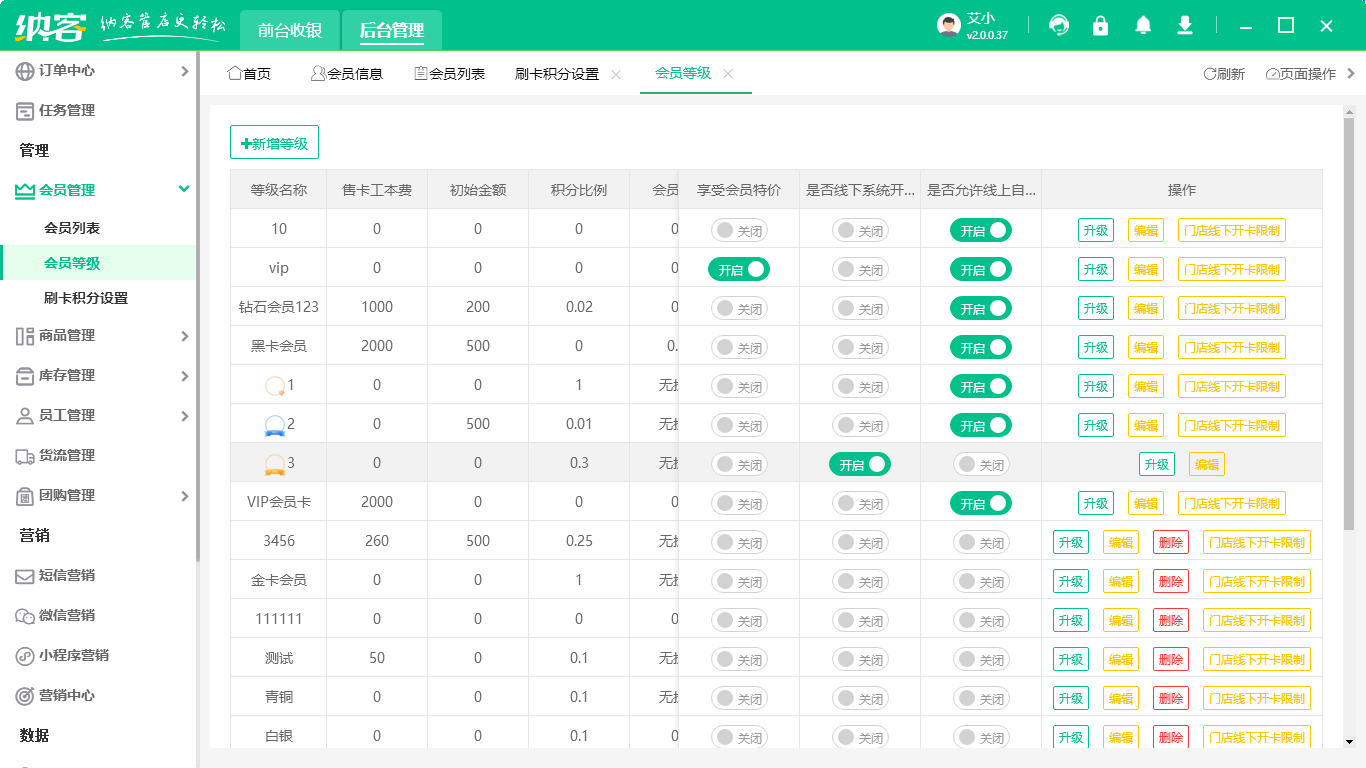Select the 任务管理 sidebar item
1366x768 pixels.
[x=60, y=110]
